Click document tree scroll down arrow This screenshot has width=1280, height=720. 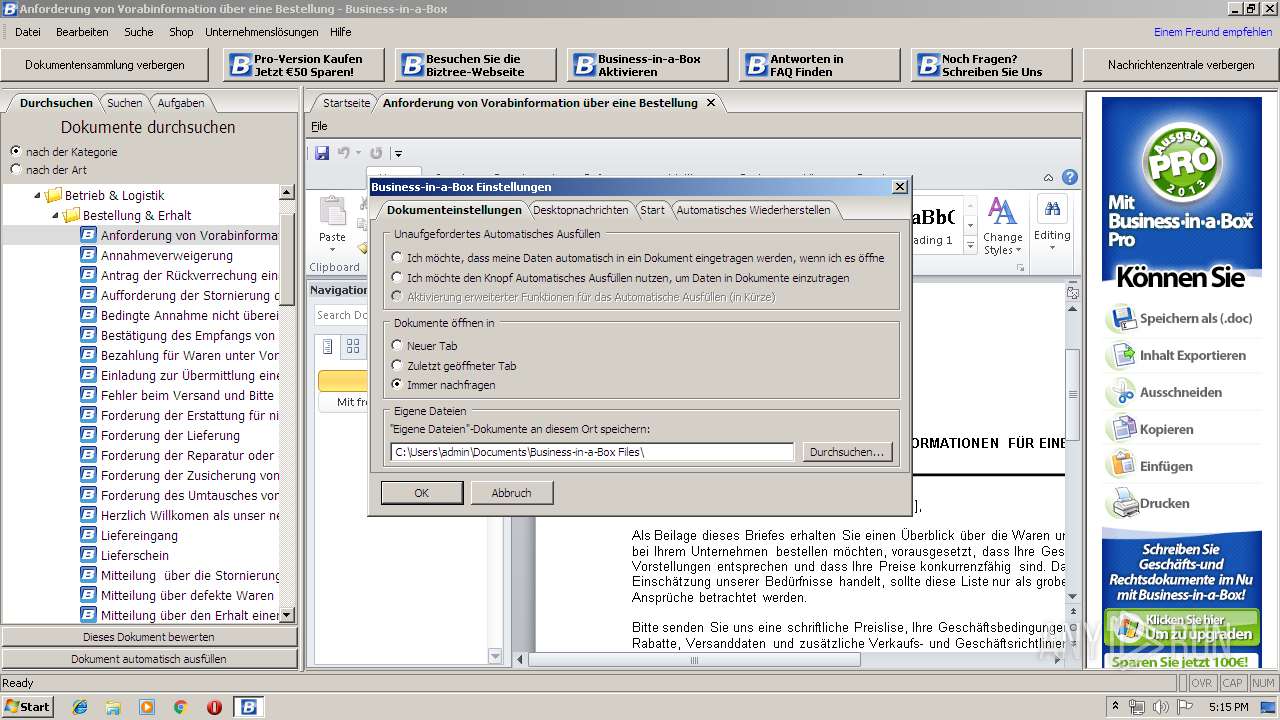point(287,615)
